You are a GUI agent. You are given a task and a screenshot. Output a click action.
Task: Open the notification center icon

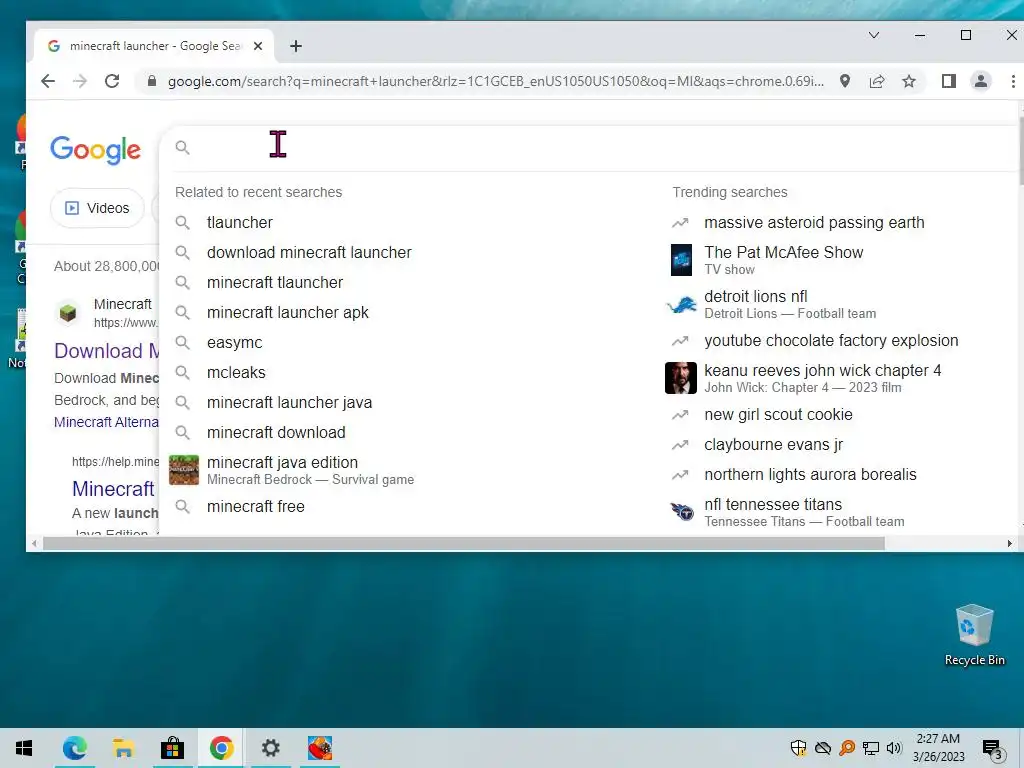point(992,749)
